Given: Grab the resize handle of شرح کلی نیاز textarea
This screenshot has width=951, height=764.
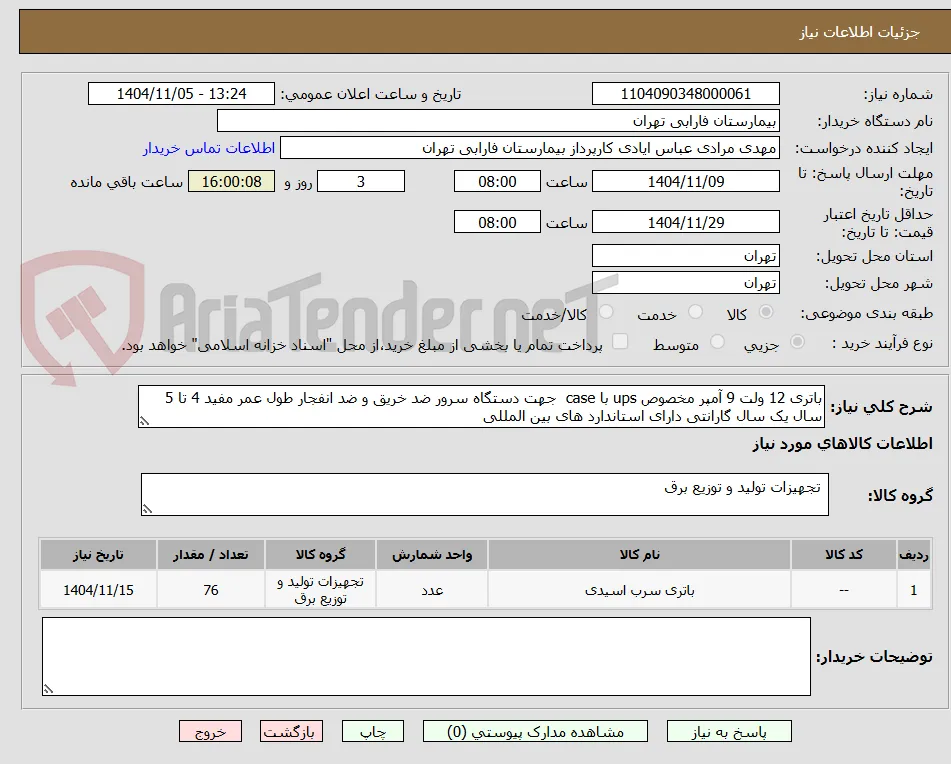Looking at the screenshot, I should [144, 421].
